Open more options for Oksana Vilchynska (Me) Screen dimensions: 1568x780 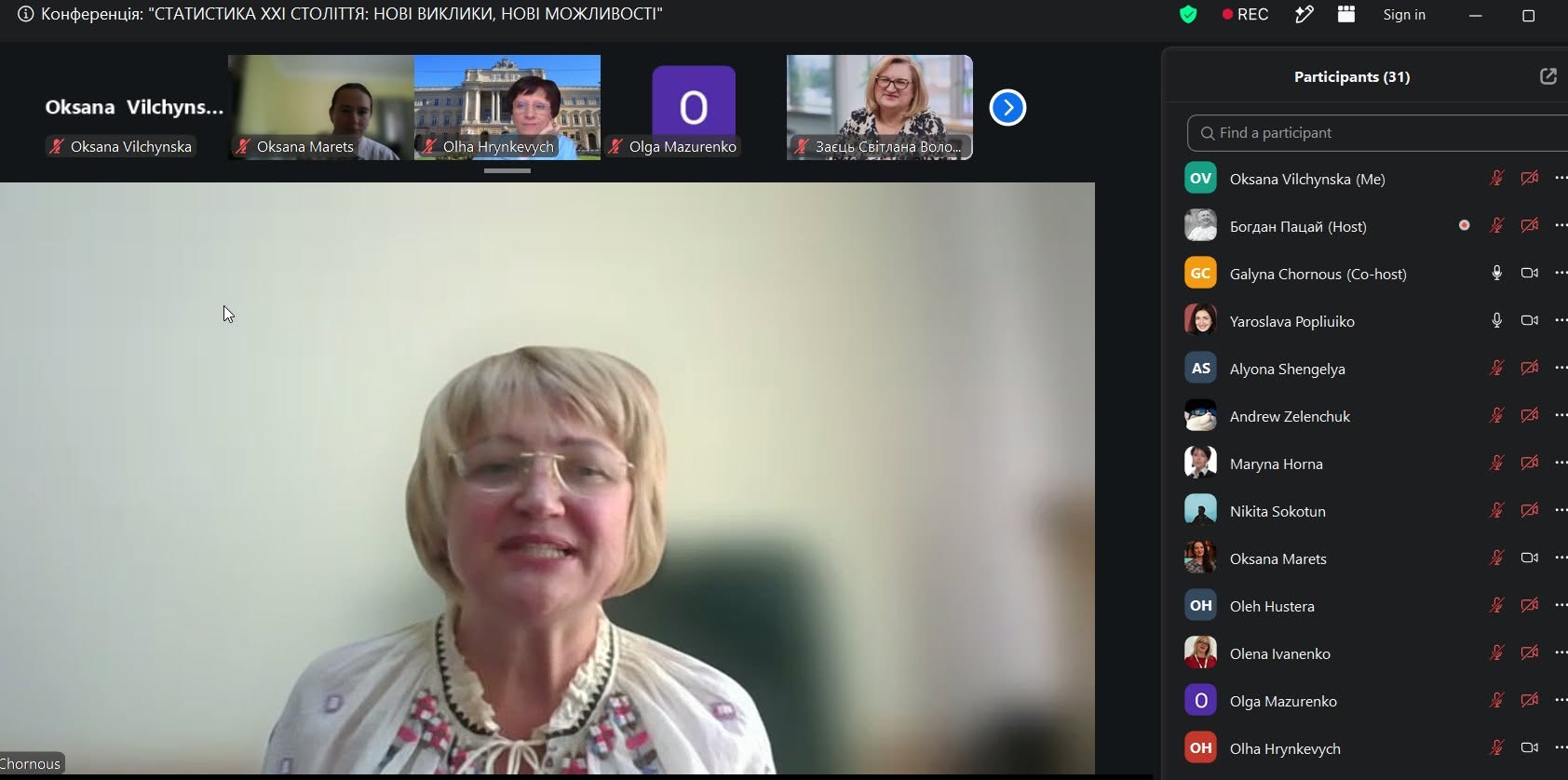pyautogui.click(x=1561, y=178)
